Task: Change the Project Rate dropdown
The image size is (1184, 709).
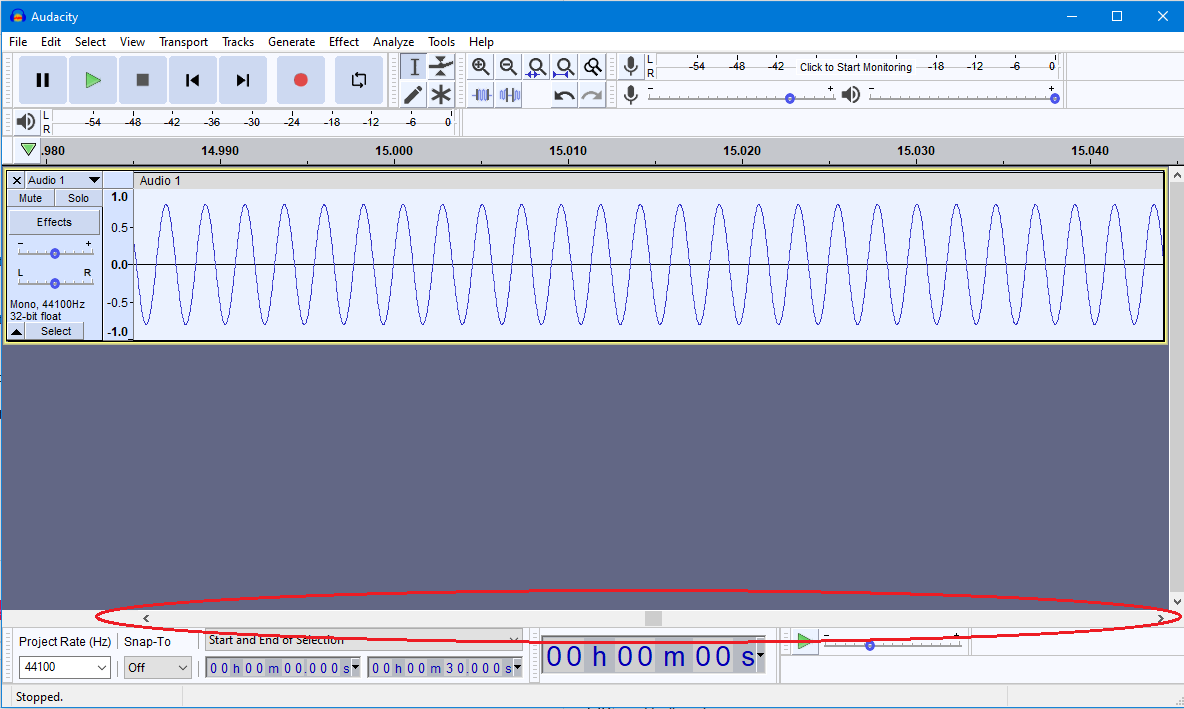Action: point(64,665)
